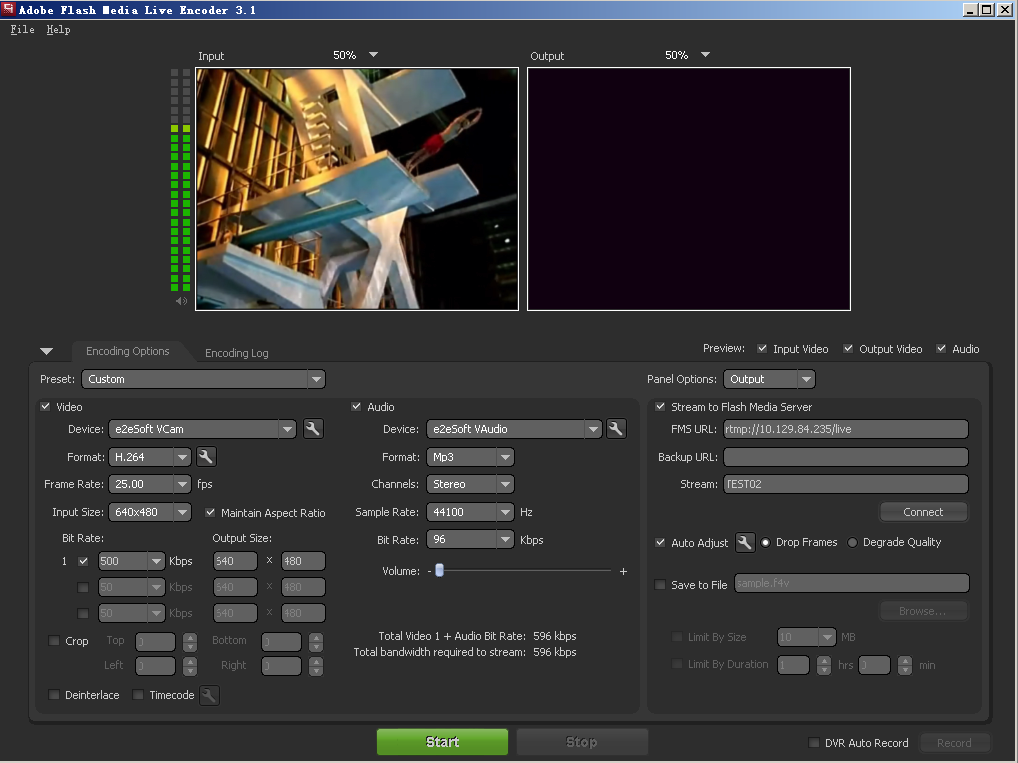Open audio device settings wrench
The image size is (1018, 763).
(615, 429)
